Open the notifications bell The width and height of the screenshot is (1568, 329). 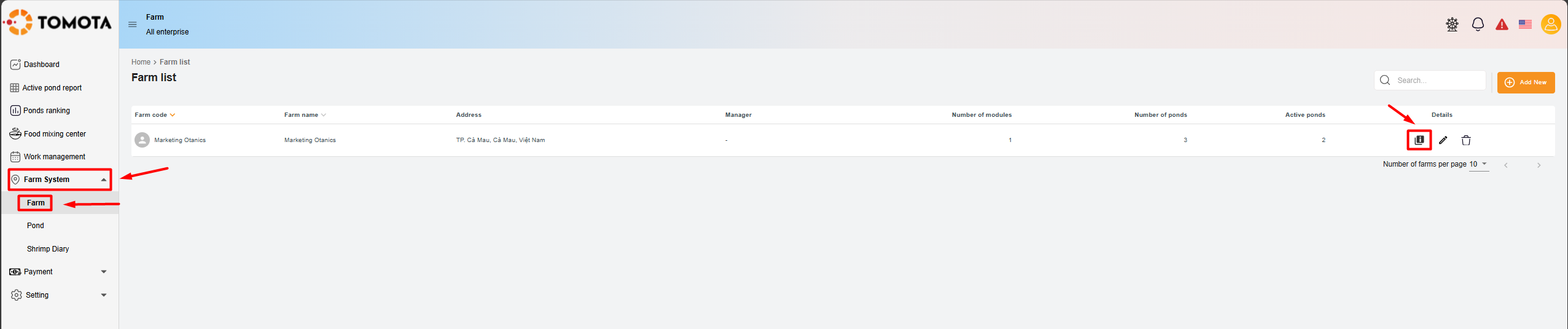pos(1478,25)
